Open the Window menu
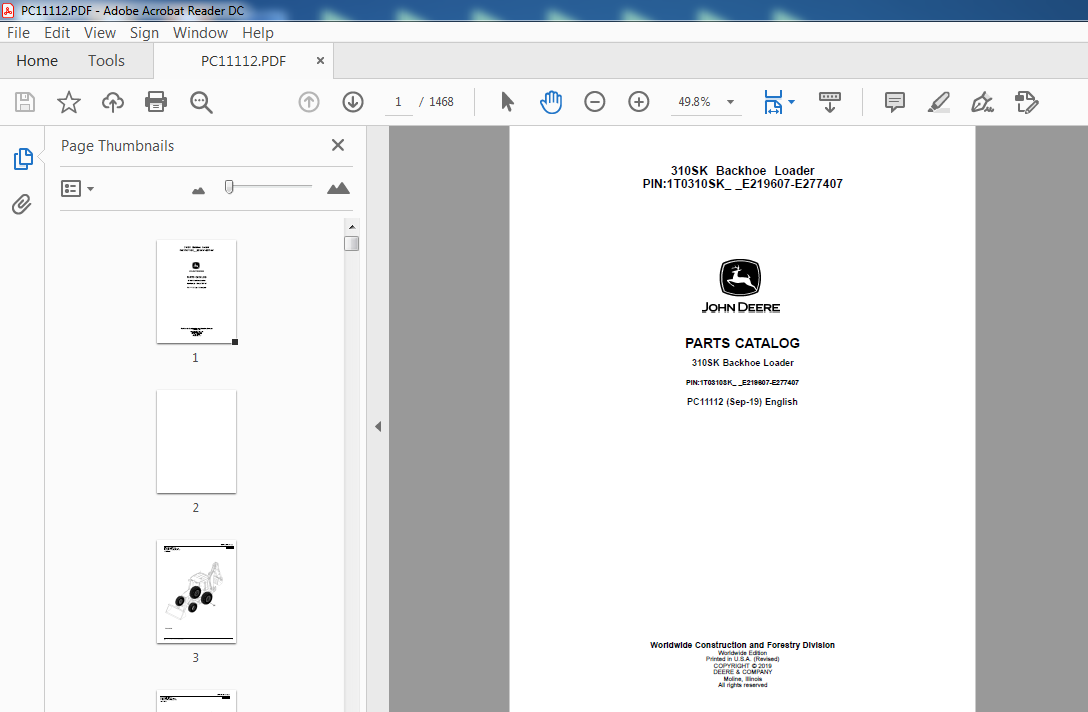 pos(200,33)
